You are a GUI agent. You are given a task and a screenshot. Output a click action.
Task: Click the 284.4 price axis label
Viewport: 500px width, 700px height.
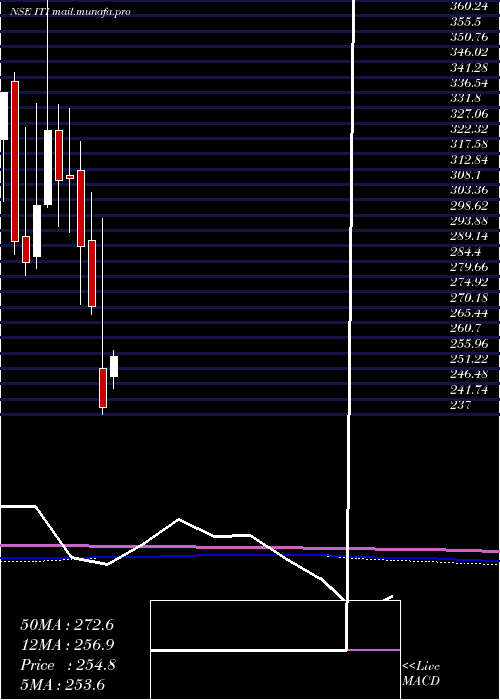click(x=468, y=251)
